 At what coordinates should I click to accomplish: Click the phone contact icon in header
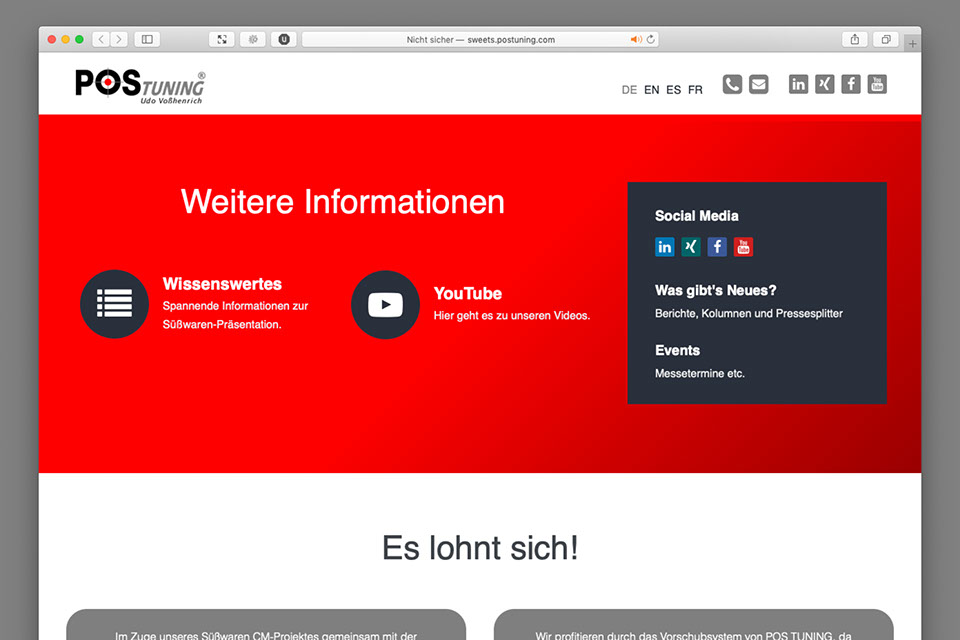click(x=732, y=85)
